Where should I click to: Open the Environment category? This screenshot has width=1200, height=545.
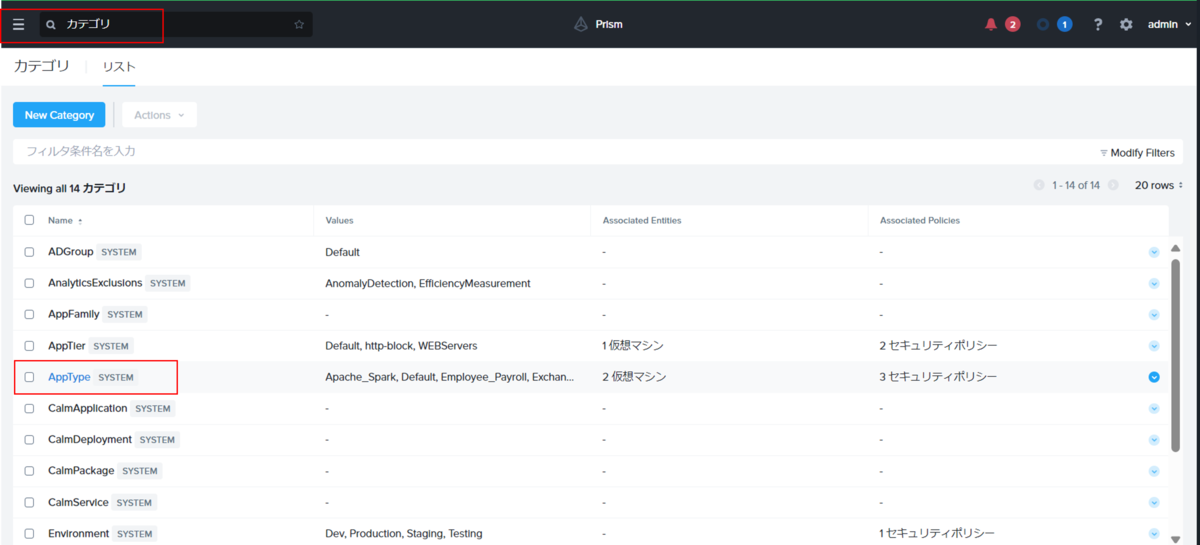click(79, 533)
